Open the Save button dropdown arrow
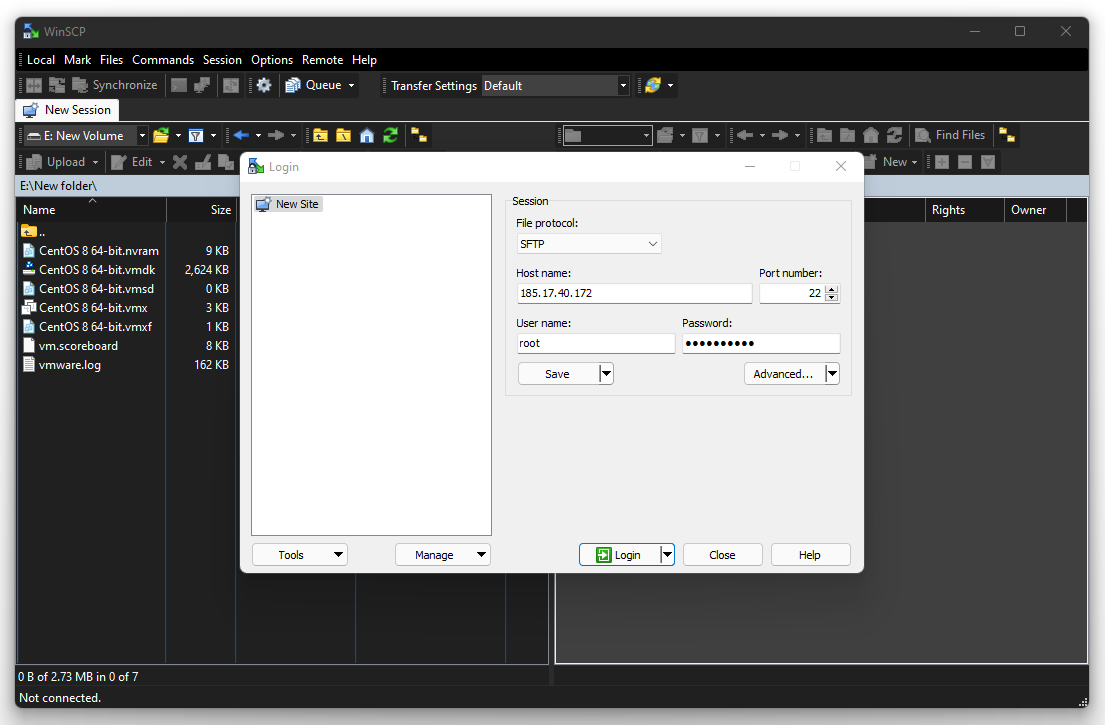Viewport: 1105px width, 725px height. tap(606, 374)
